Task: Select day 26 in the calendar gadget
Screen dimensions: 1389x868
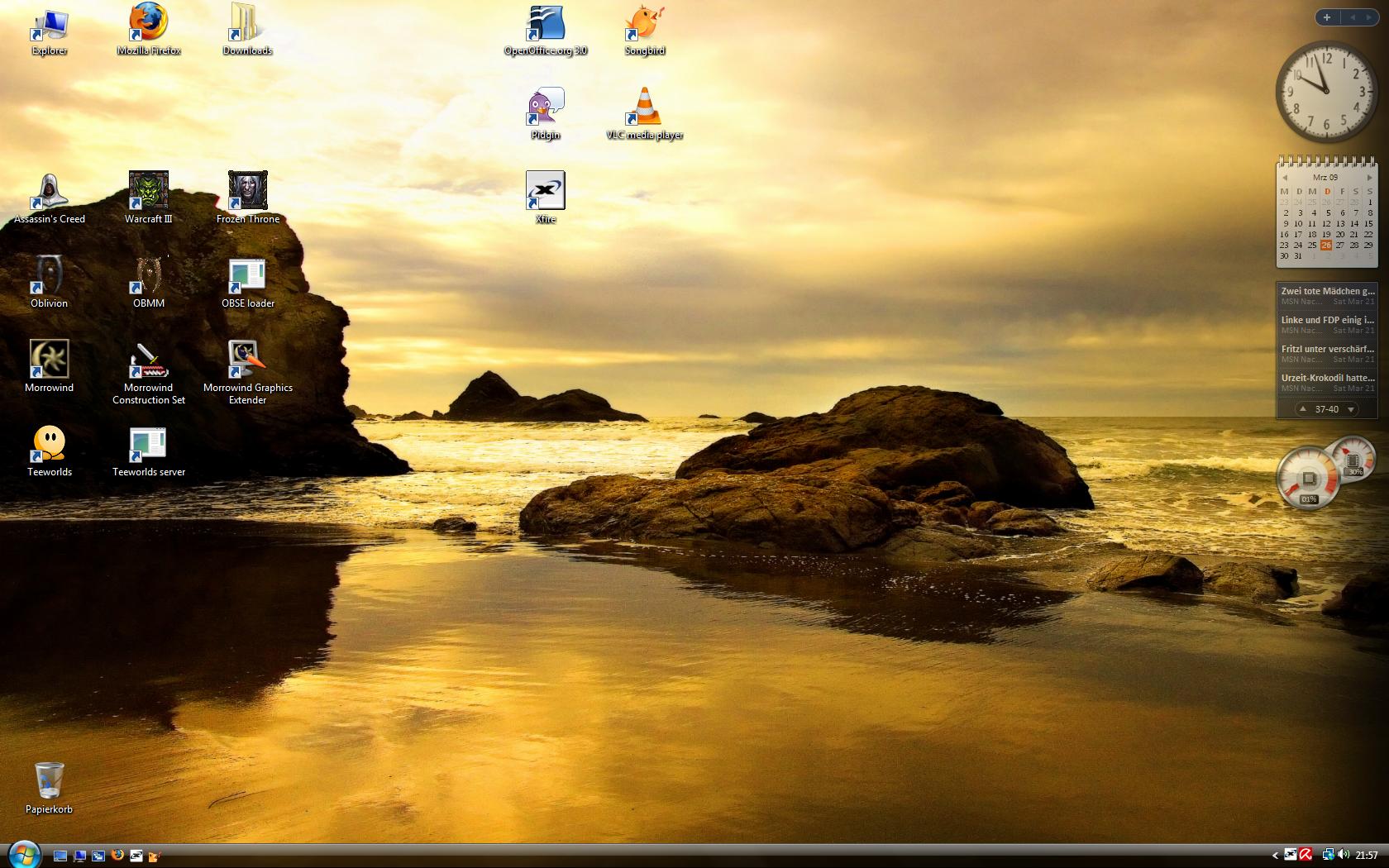Action: 1326,246
